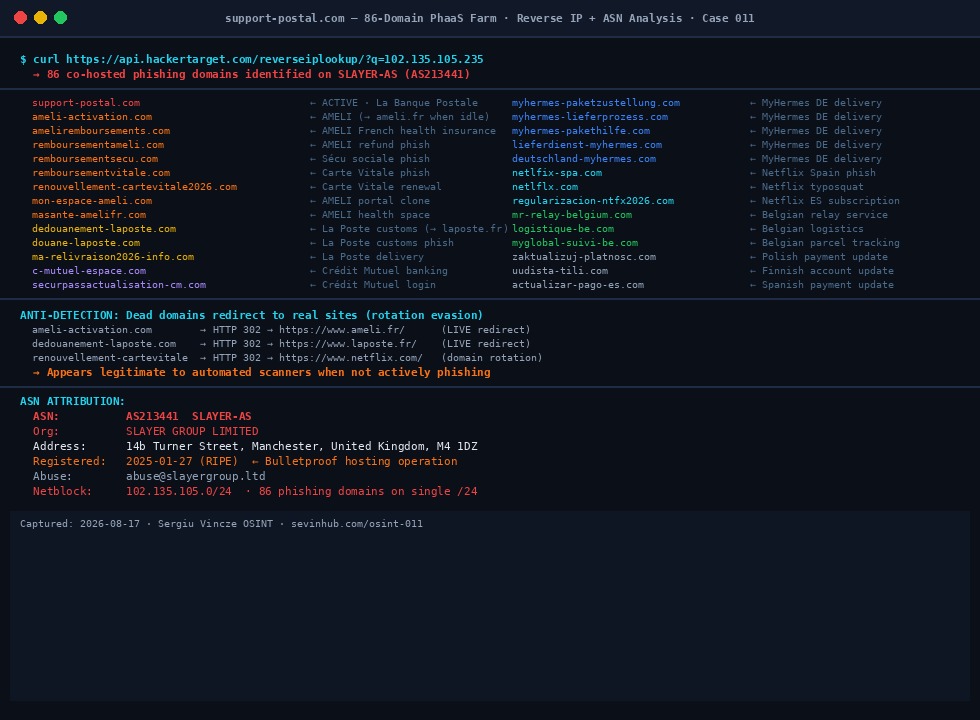Viewport: 980px width, 720px height.
Task: Open sevinhub.com/osint-011 link
Action: pyautogui.click(x=356, y=524)
